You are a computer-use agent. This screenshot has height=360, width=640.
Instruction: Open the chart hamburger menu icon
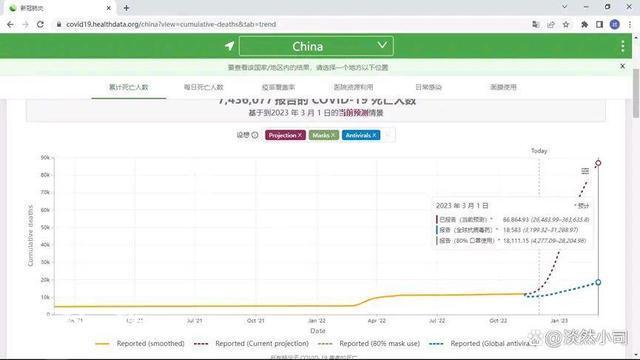coord(585,171)
